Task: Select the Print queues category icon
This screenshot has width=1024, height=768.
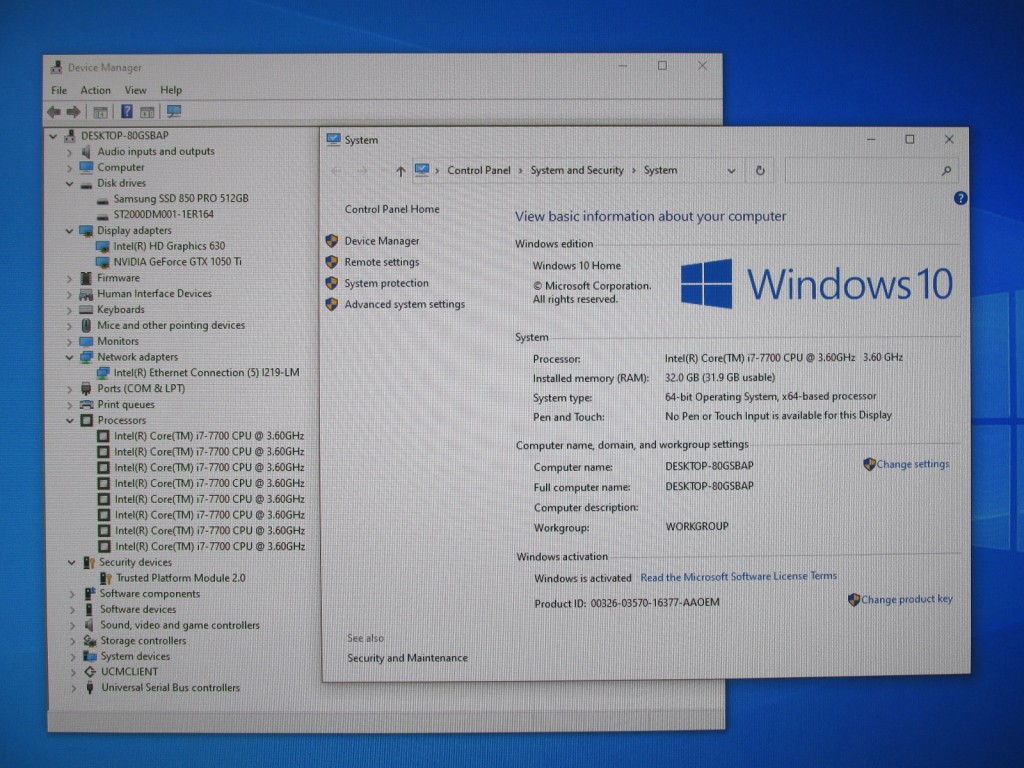Action: coord(86,404)
